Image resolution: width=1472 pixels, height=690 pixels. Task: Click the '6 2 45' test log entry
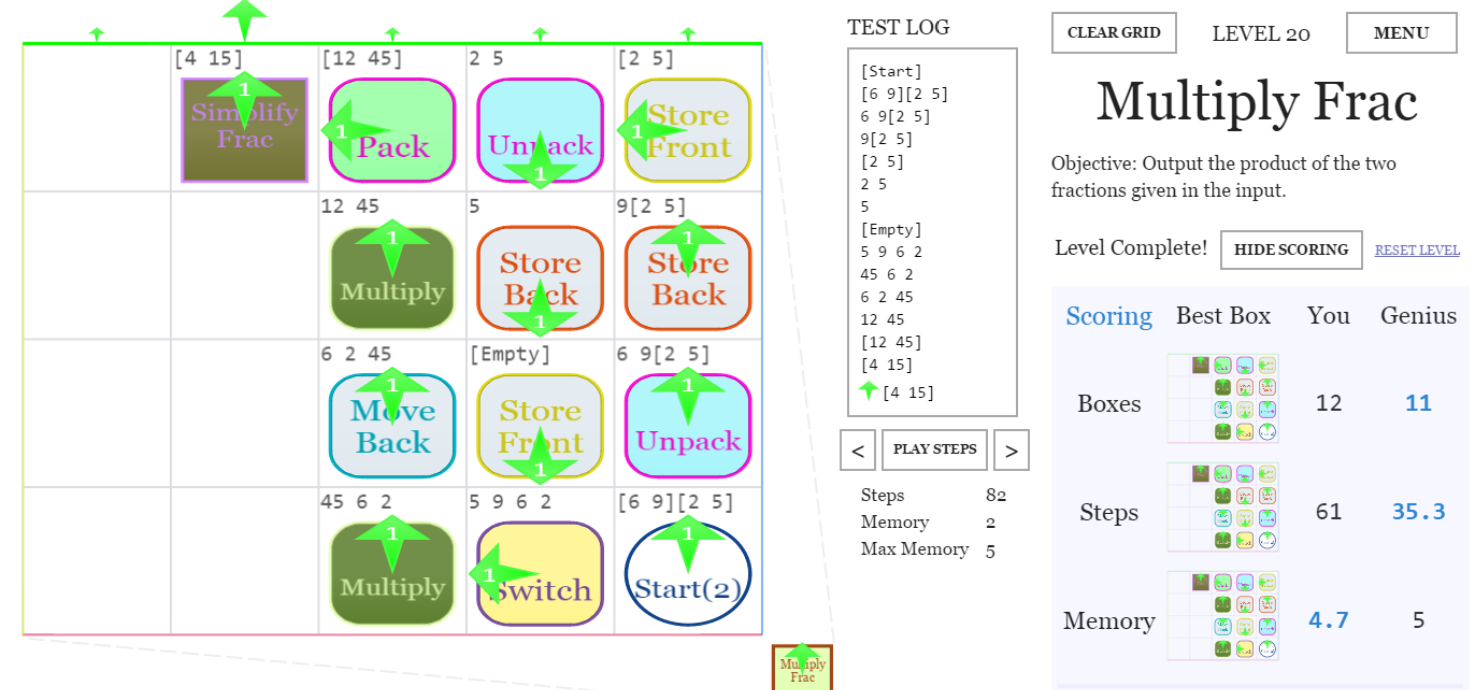(886, 297)
